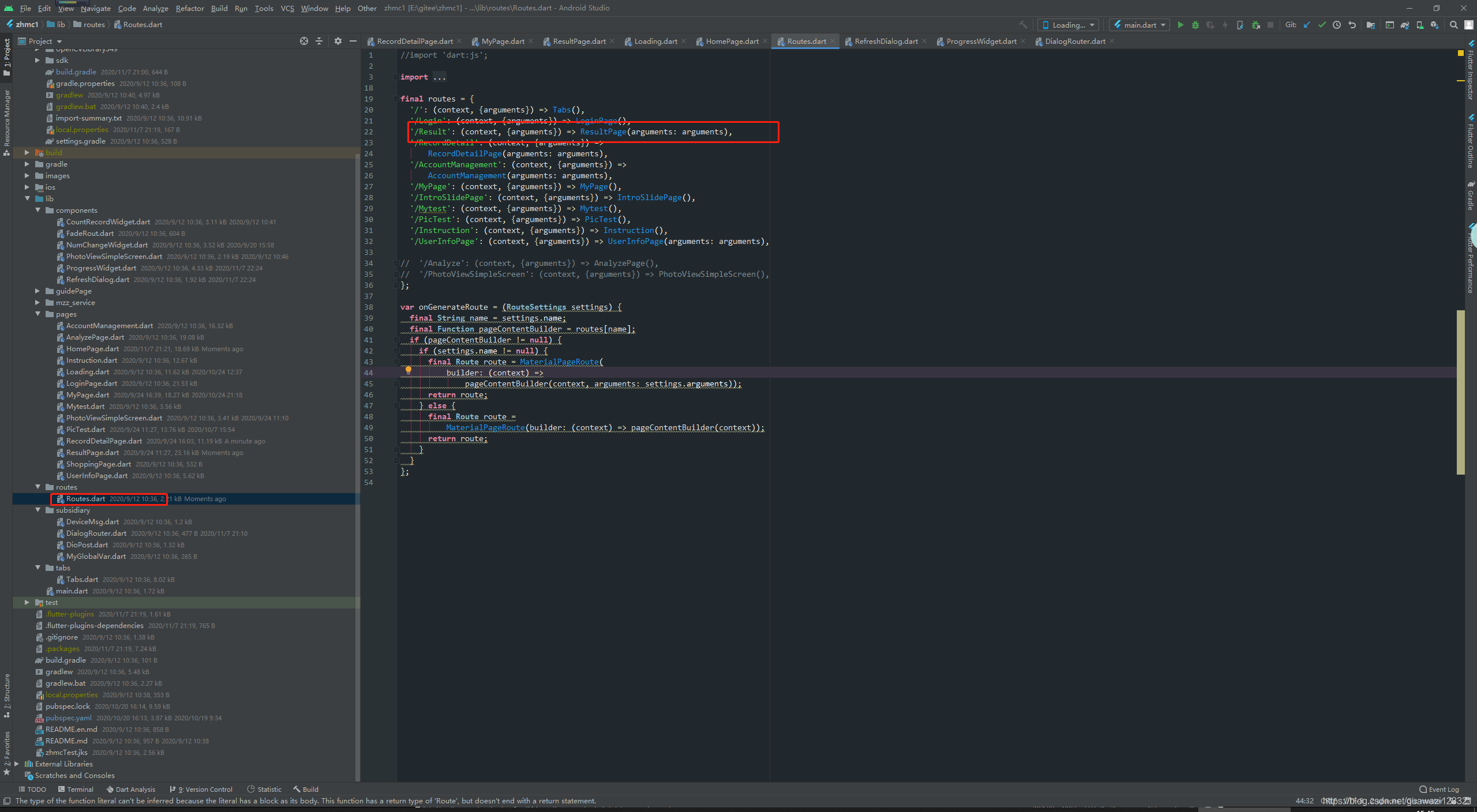Expand the guidePage folder
Image resolution: width=1477 pixels, height=812 pixels.
(38, 291)
